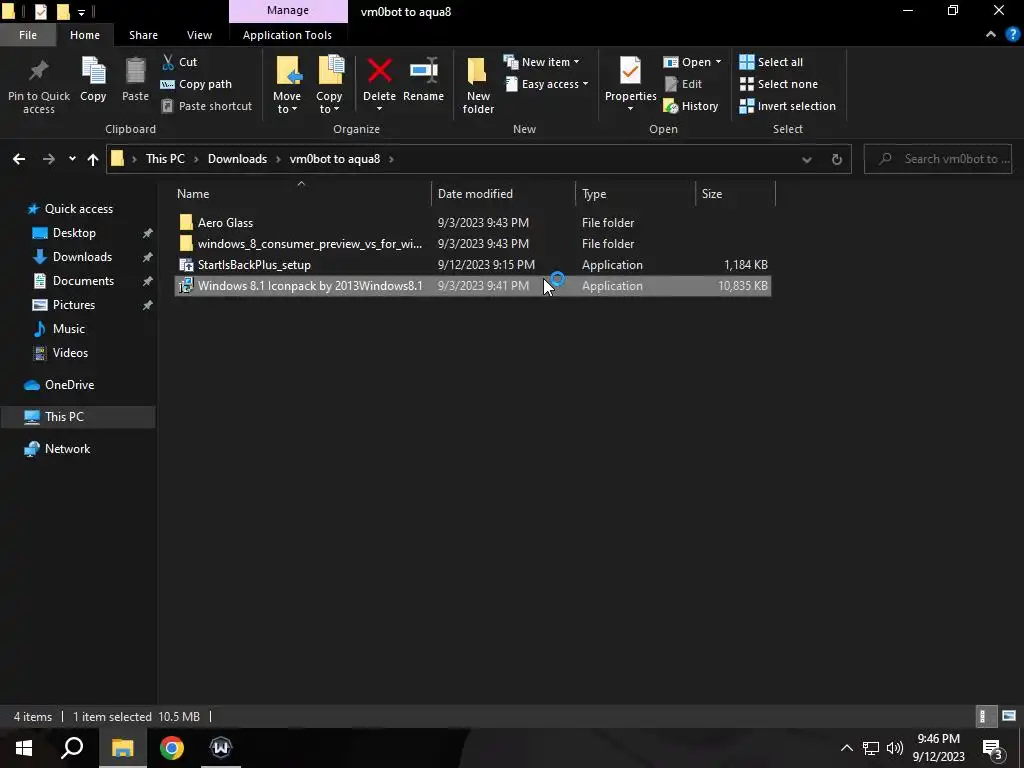Open Explorer help icon
The width and height of the screenshot is (1024, 768).
[x=1013, y=35]
